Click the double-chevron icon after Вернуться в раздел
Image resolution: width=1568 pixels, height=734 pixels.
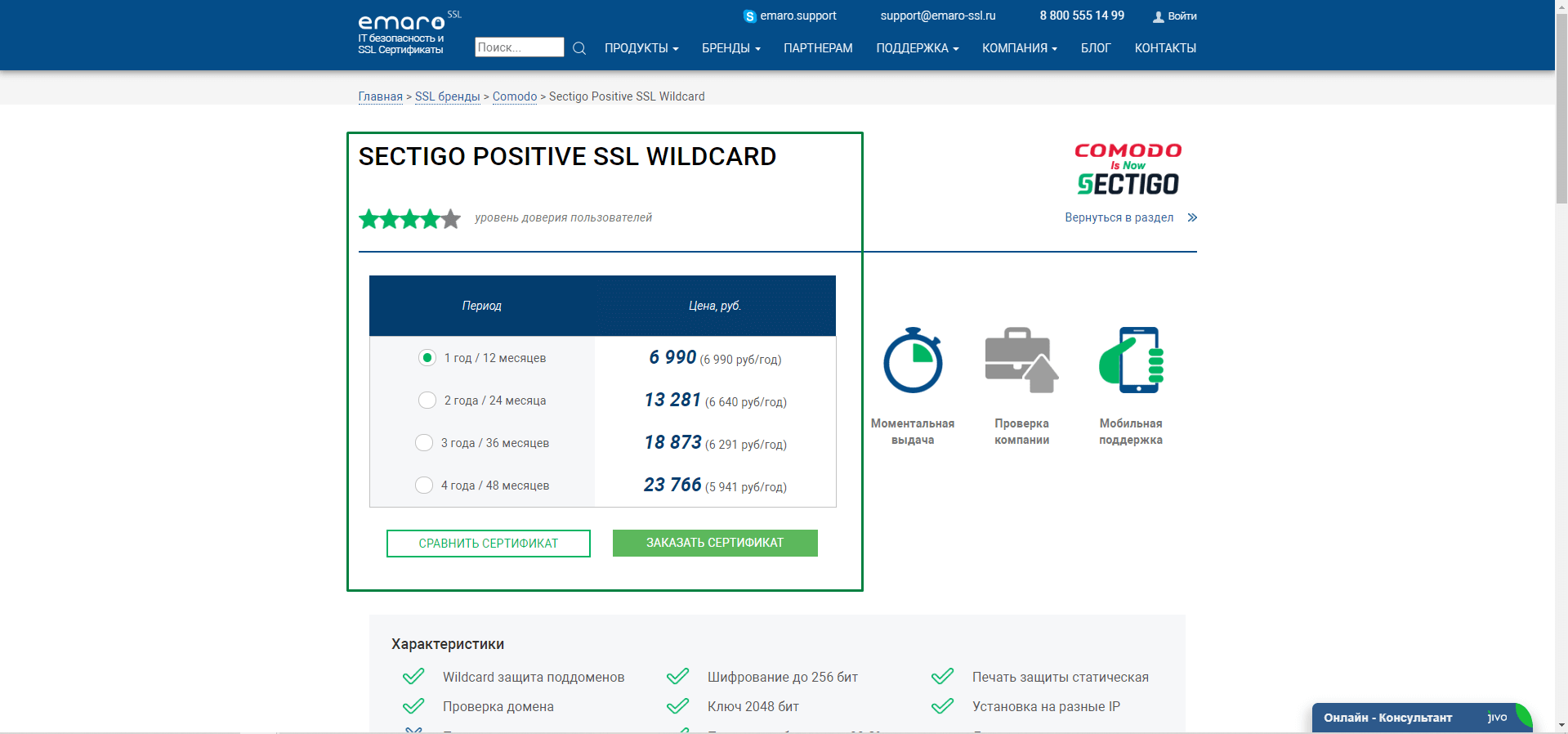pyautogui.click(x=1192, y=217)
